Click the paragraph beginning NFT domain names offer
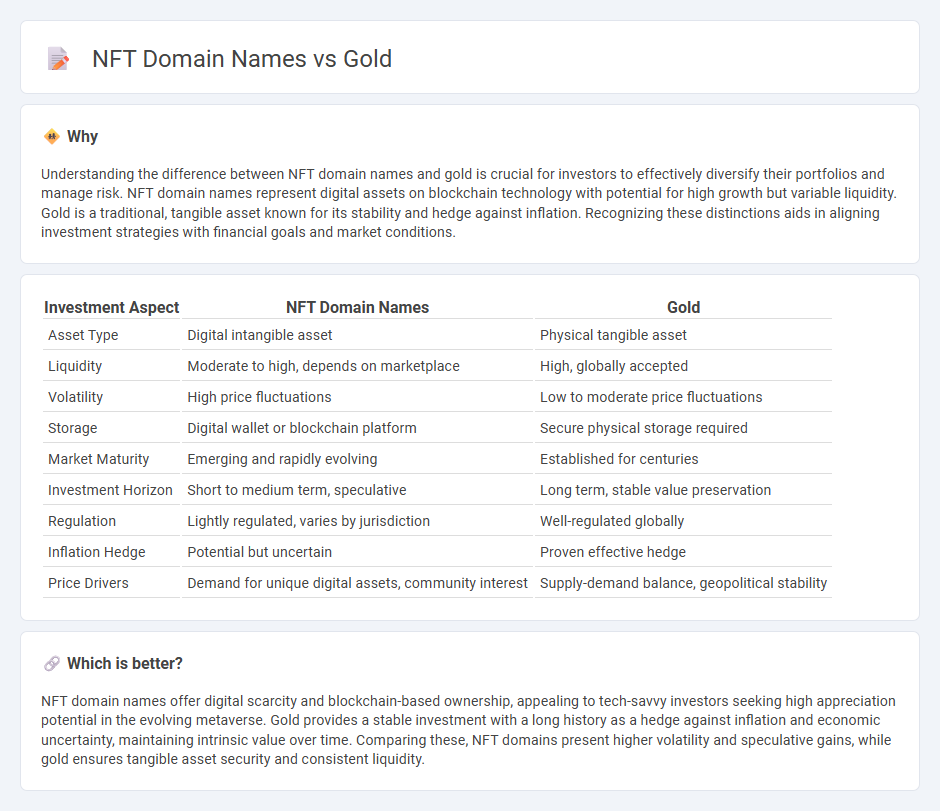The width and height of the screenshot is (940, 811). coord(468,730)
